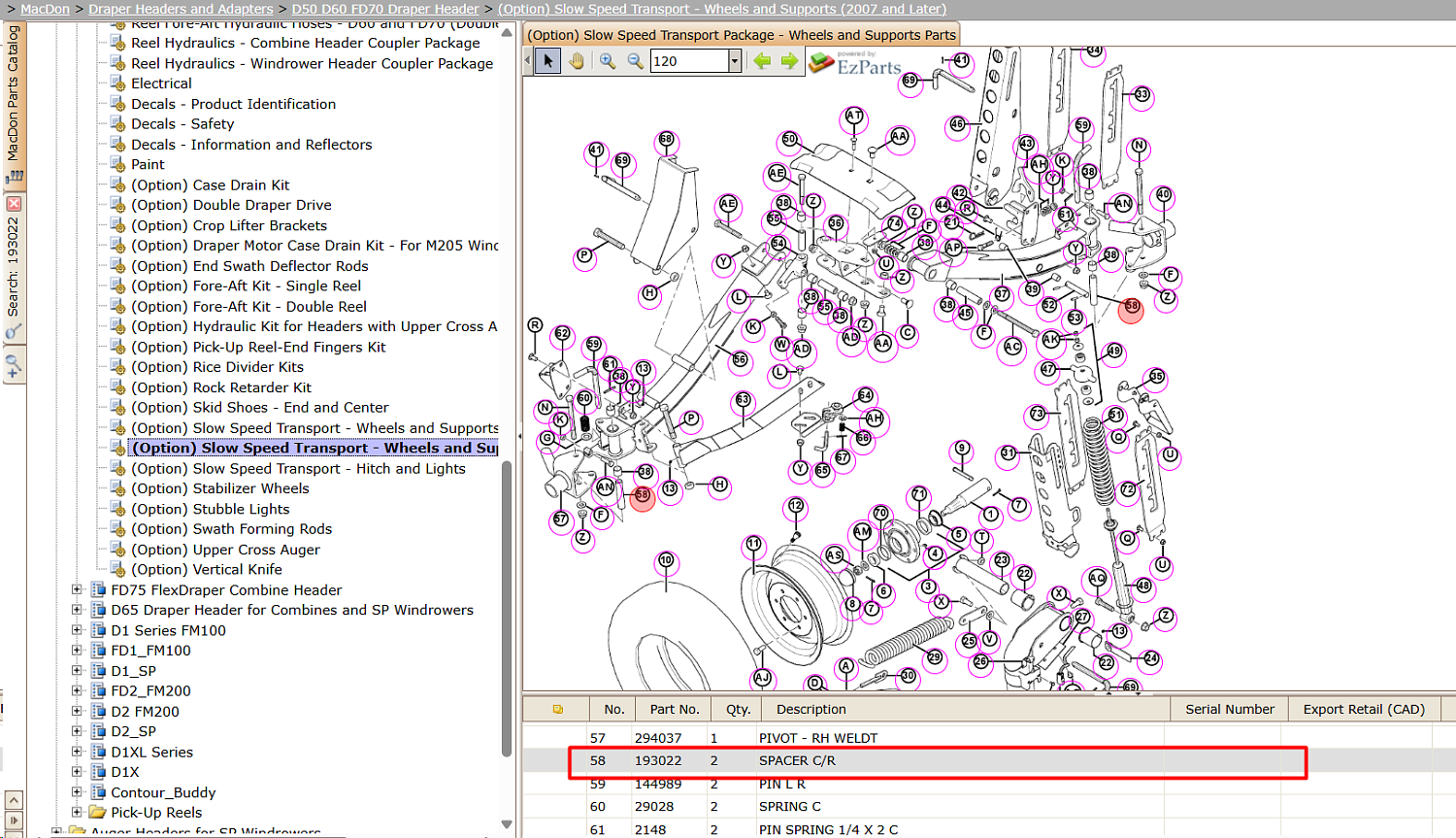Zoom out of the parts diagram
Screen dimensions: 1456x838
(635, 61)
